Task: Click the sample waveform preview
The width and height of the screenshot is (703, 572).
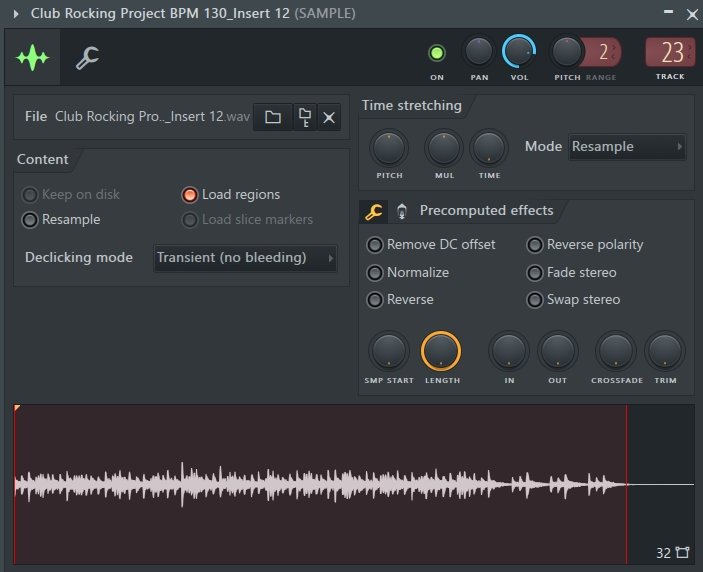Action: click(354, 484)
